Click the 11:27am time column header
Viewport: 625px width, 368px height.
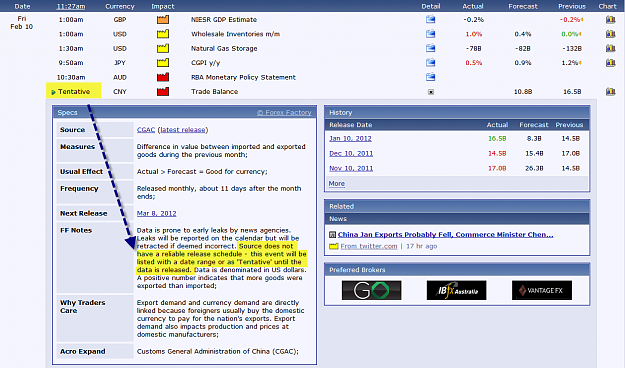(71, 6)
